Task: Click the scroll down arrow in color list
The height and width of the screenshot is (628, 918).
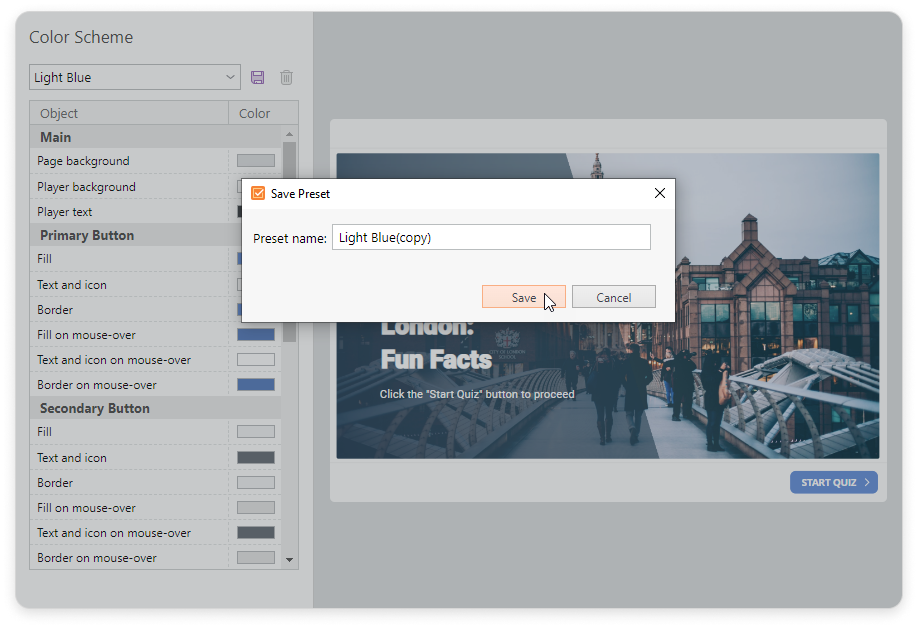Action: pos(290,560)
